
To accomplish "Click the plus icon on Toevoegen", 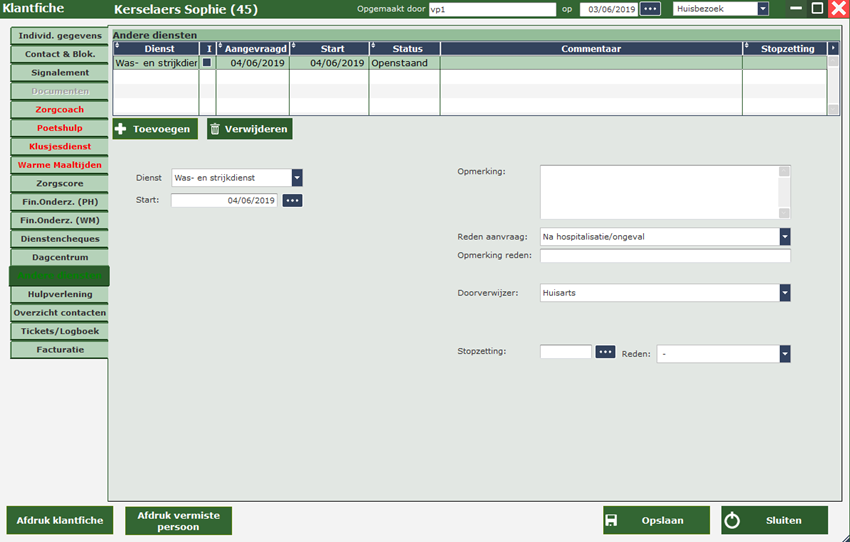I will 121,129.
